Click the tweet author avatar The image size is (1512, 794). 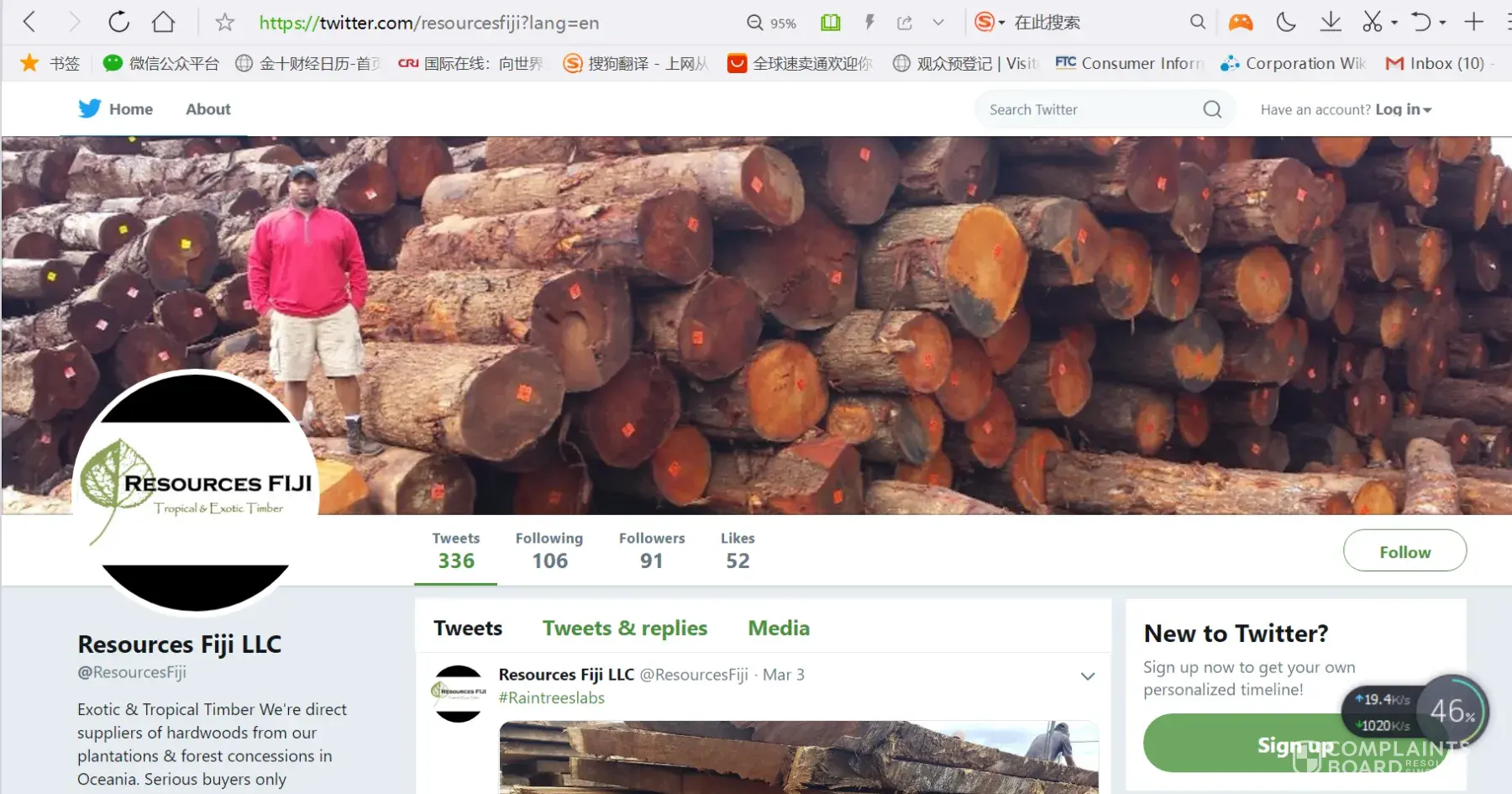click(x=458, y=693)
